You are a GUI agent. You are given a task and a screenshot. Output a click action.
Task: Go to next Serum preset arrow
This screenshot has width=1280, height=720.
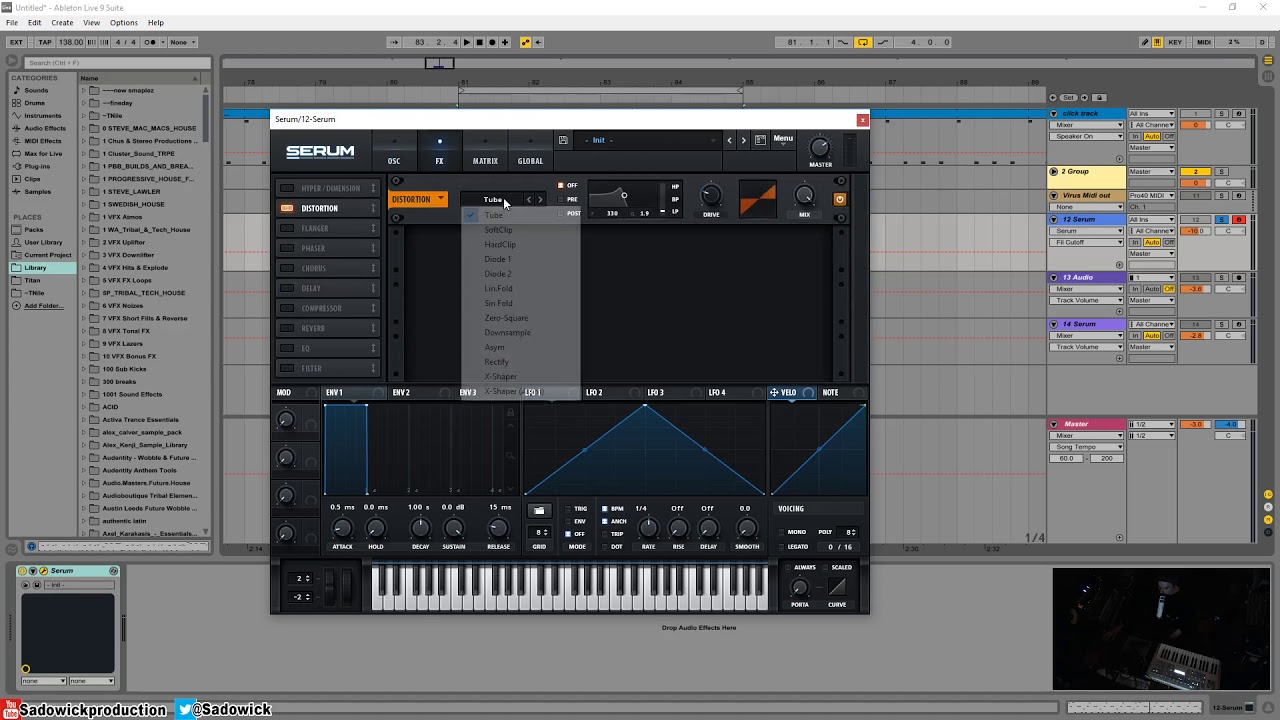click(x=743, y=140)
